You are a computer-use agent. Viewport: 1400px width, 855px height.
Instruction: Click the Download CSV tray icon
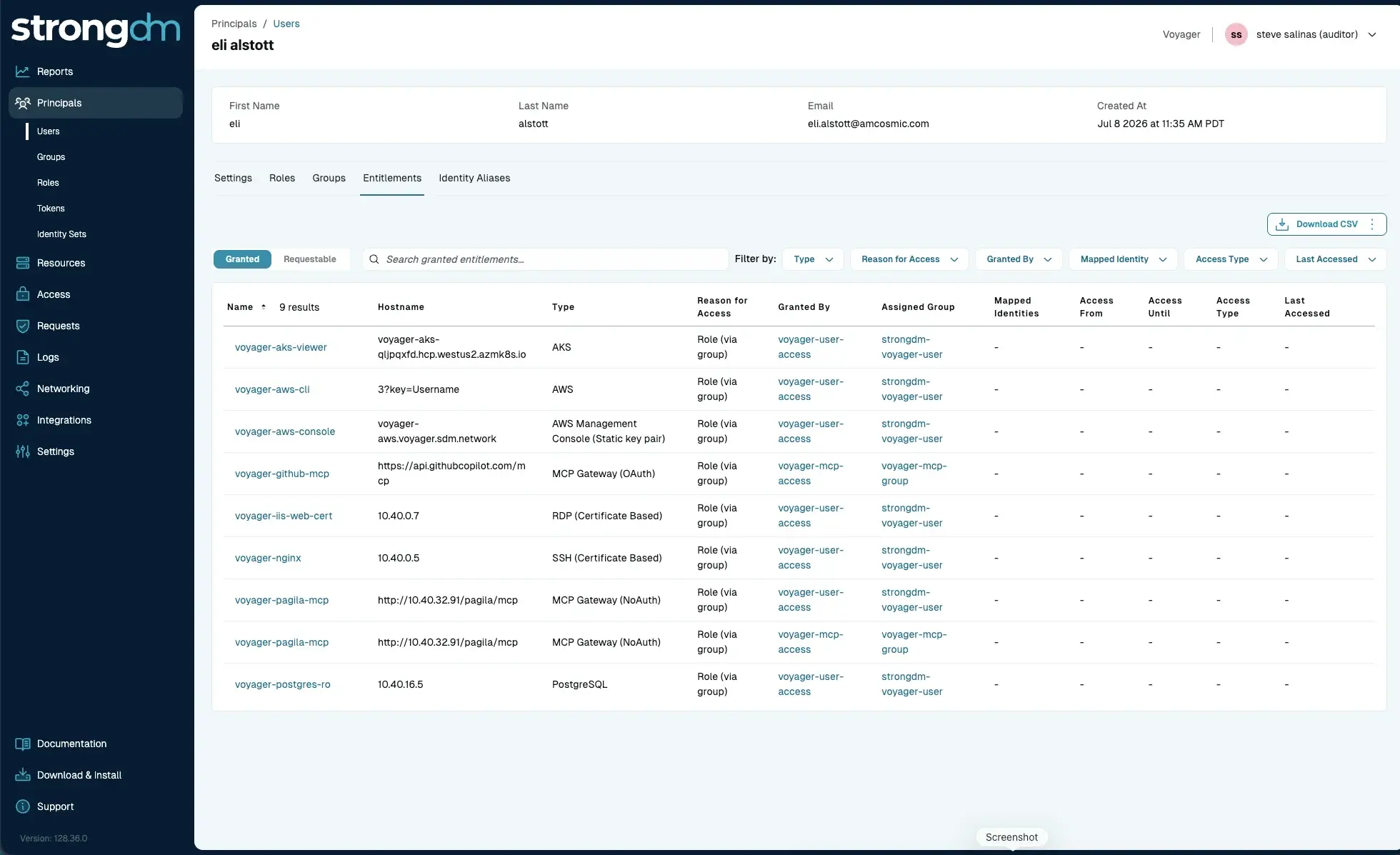tap(1282, 224)
